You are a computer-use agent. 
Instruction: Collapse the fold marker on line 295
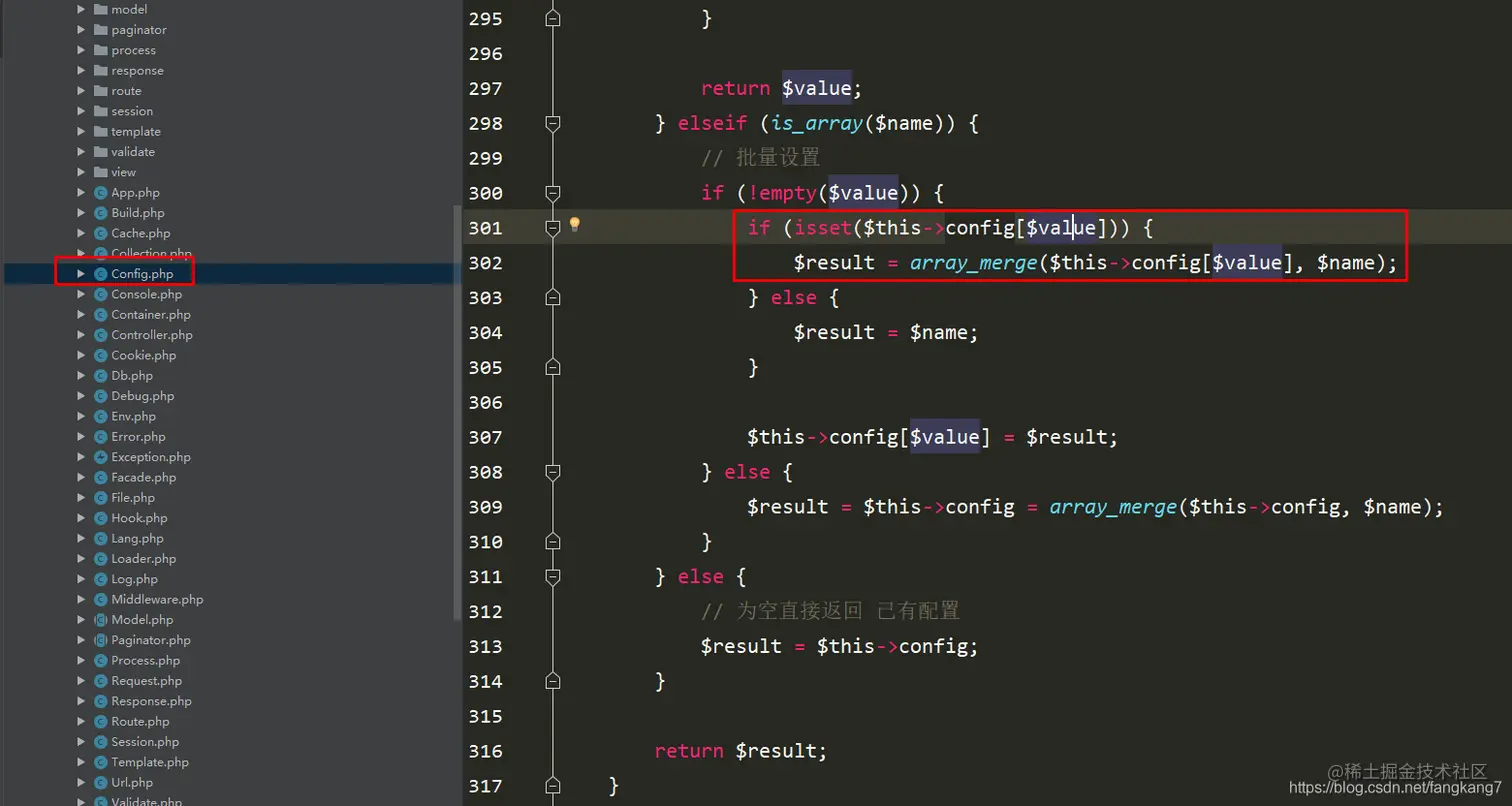tap(553, 18)
